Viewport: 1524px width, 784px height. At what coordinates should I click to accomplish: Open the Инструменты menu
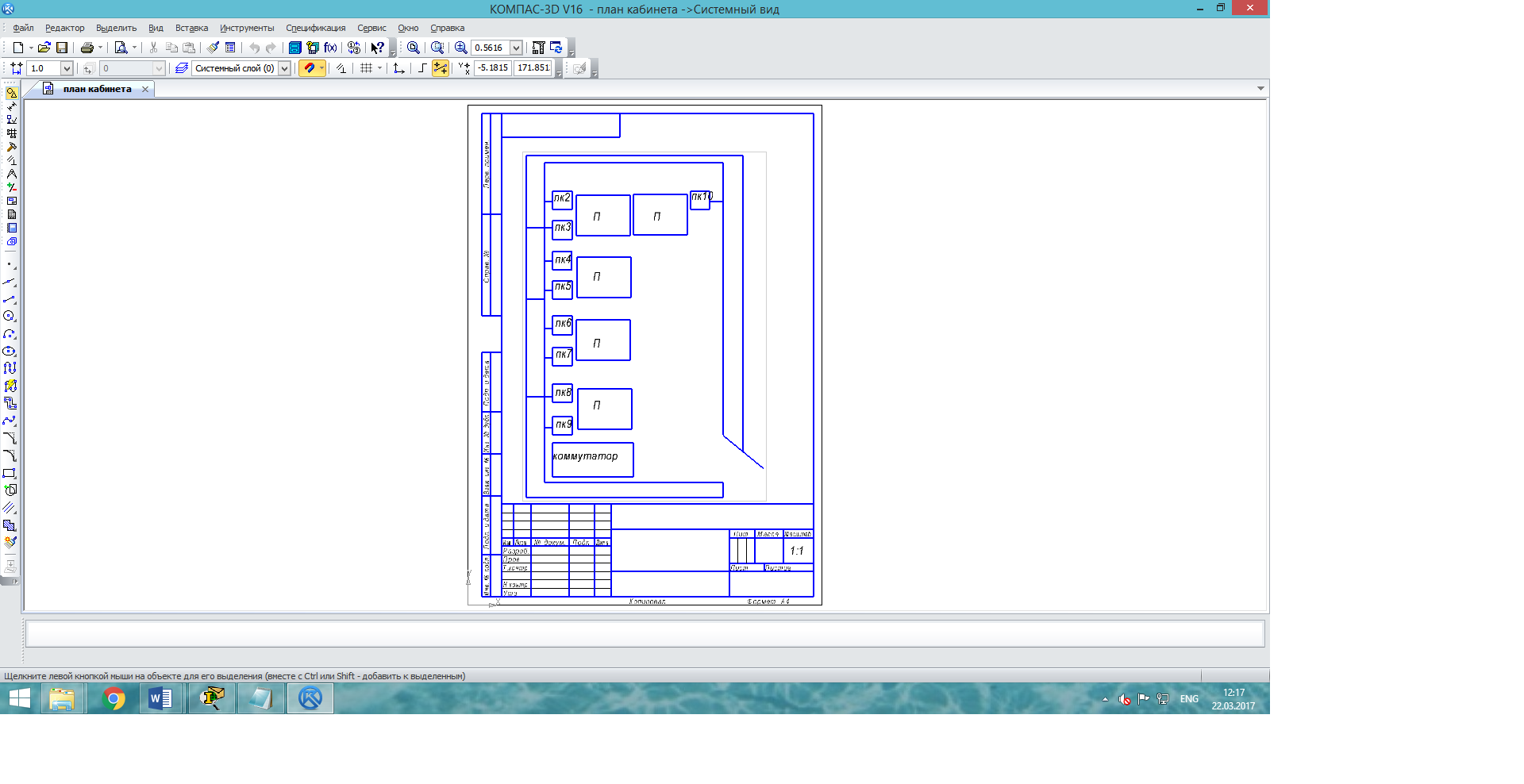pyautogui.click(x=247, y=28)
